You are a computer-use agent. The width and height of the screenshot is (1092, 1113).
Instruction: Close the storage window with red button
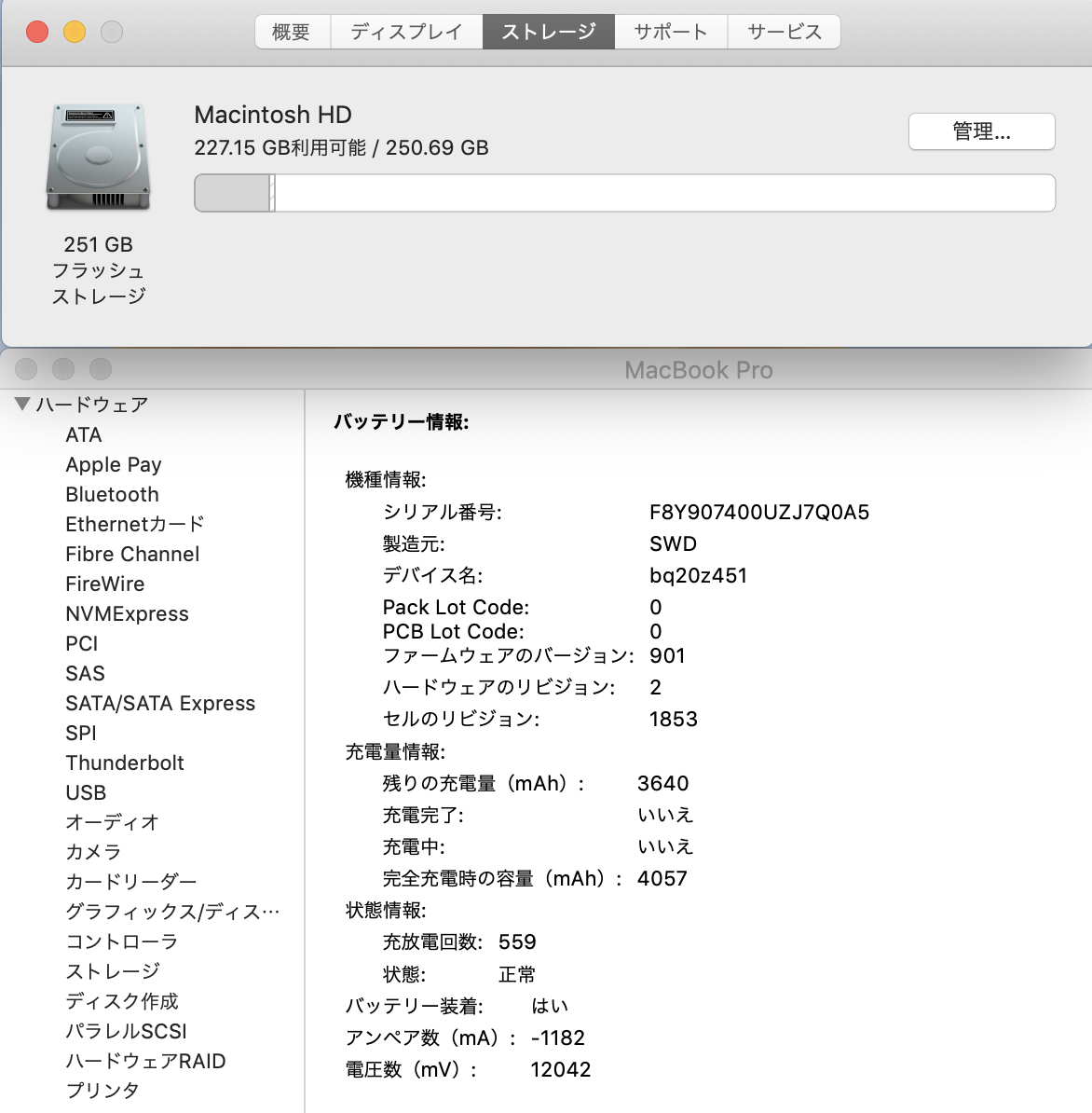point(37,32)
